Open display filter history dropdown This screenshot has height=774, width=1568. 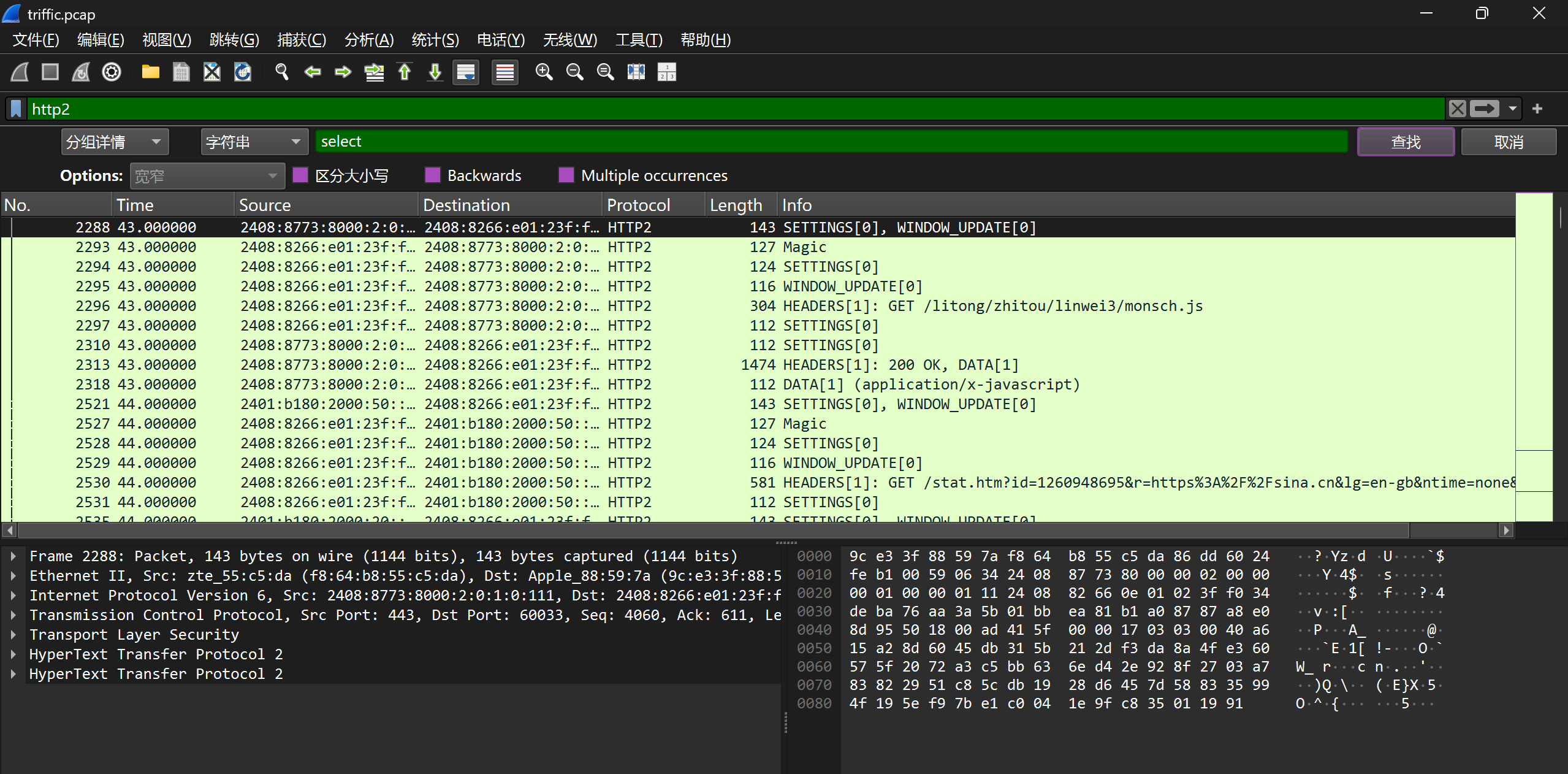pyautogui.click(x=1513, y=109)
